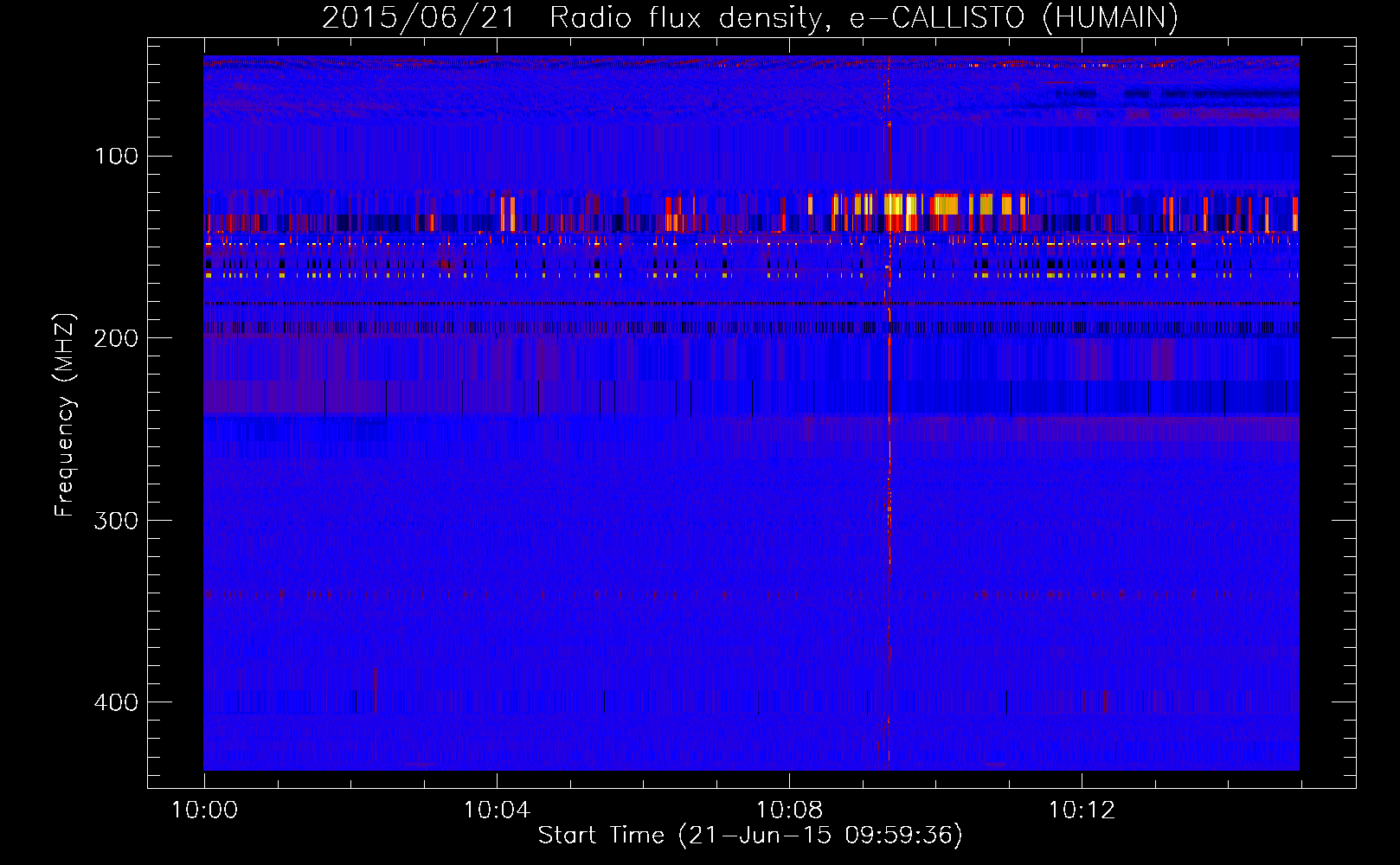The image size is (1400, 865).
Task: Click the '10:04' time tick label
Action: [x=497, y=810]
